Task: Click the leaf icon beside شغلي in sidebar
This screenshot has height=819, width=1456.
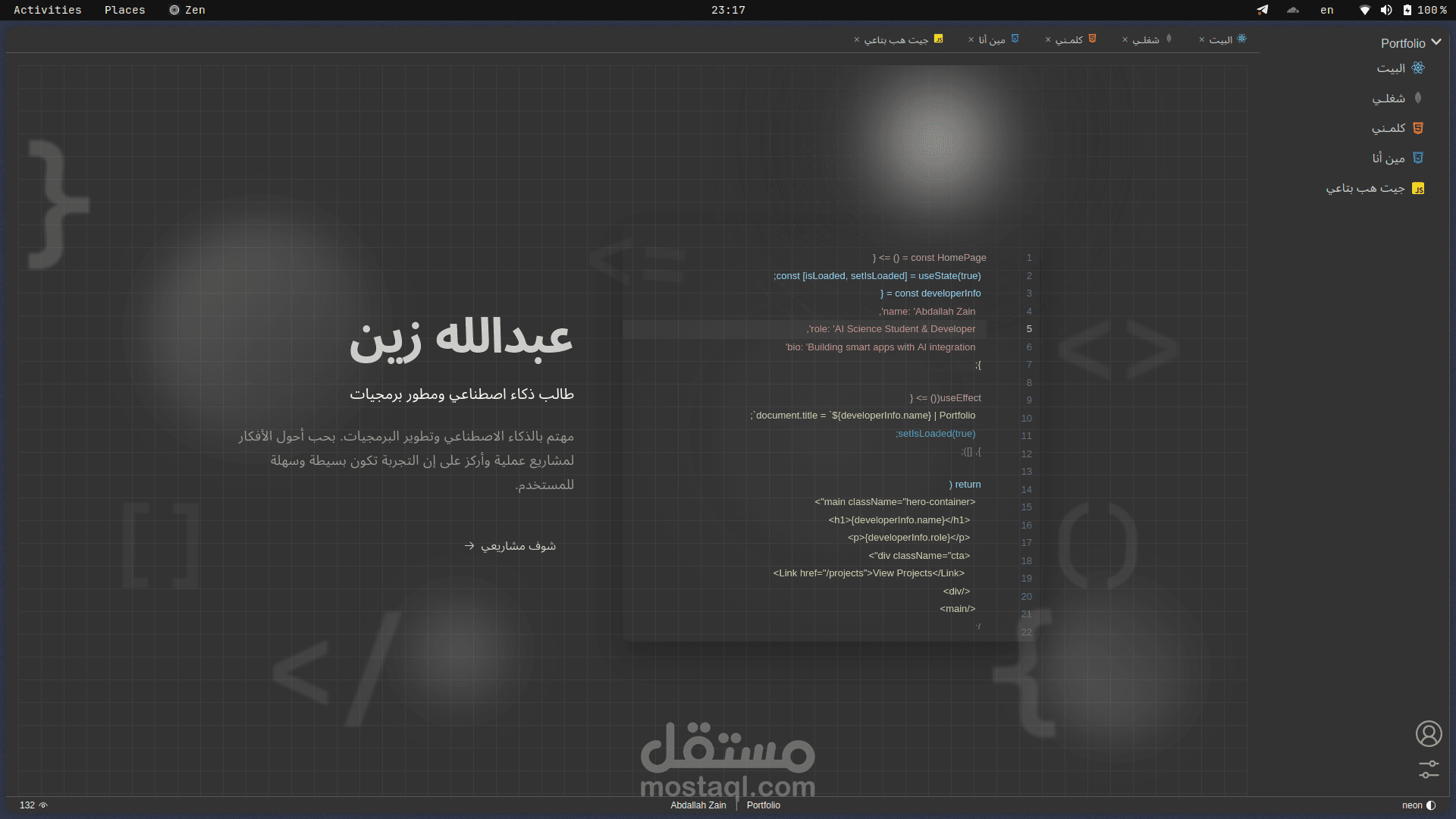Action: 1418,98
